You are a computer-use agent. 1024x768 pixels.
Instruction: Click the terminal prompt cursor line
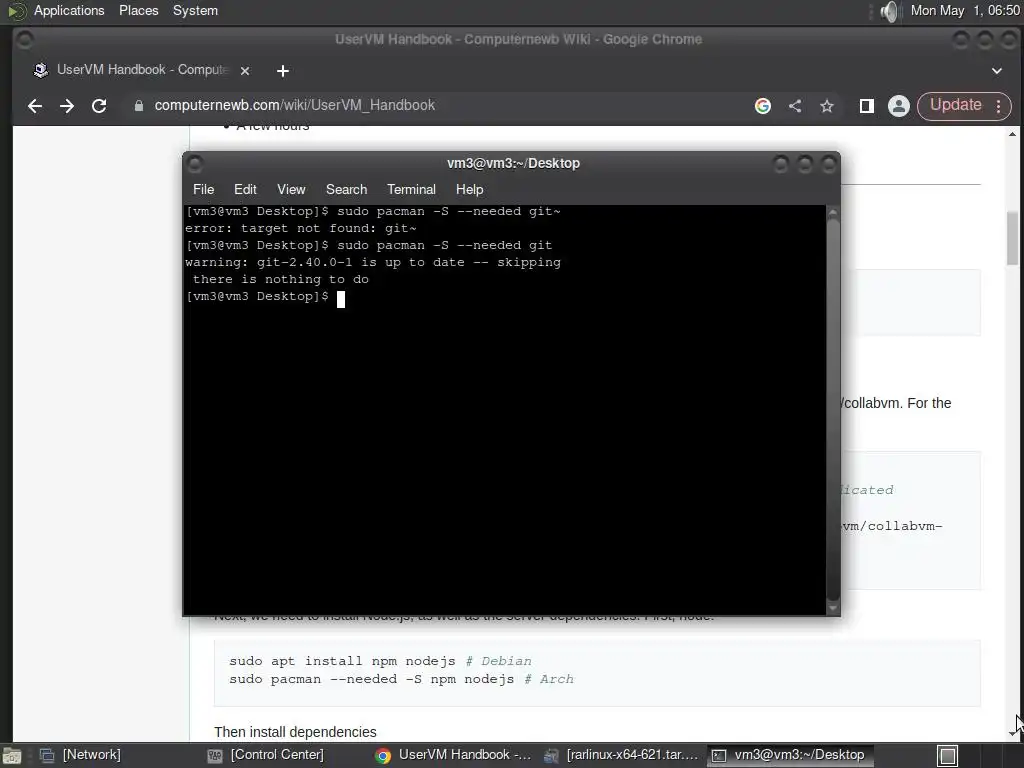(x=265, y=297)
